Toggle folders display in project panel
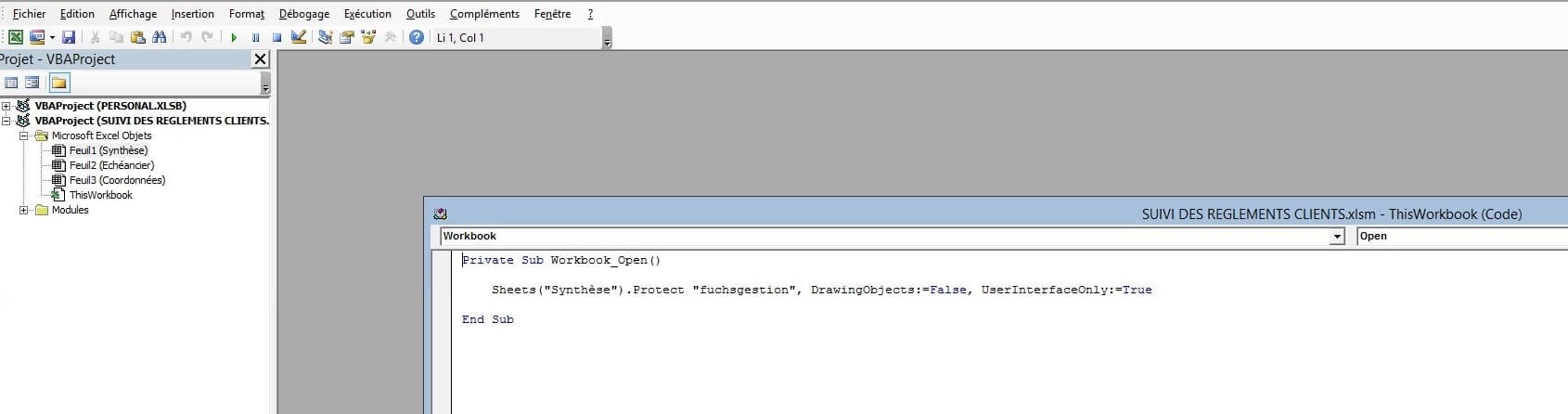The width and height of the screenshot is (1568, 414). pyautogui.click(x=58, y=83)
